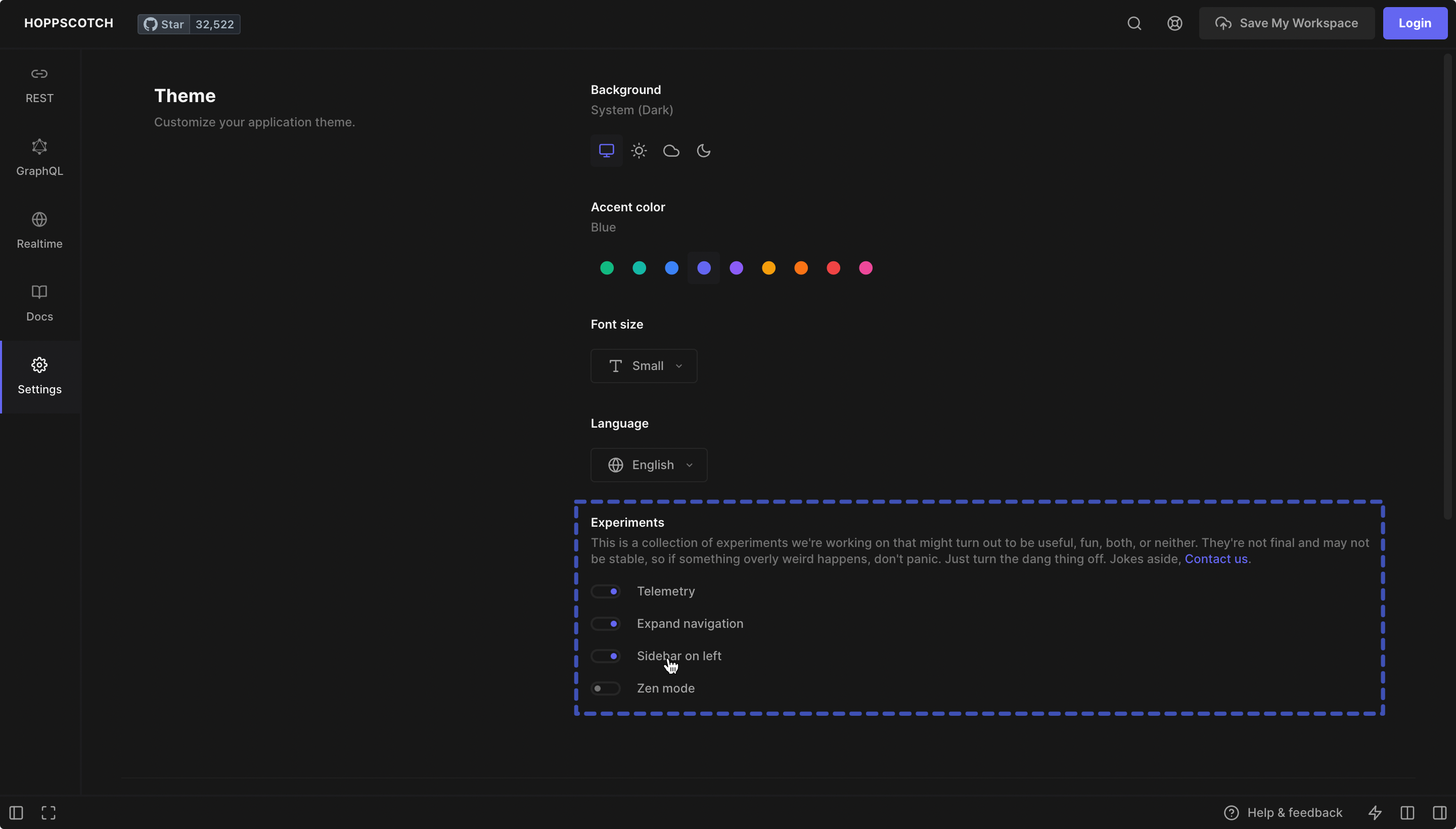Choose the black moon background icon
Screen dimensions: 1456x829
(x=704, y=151)
